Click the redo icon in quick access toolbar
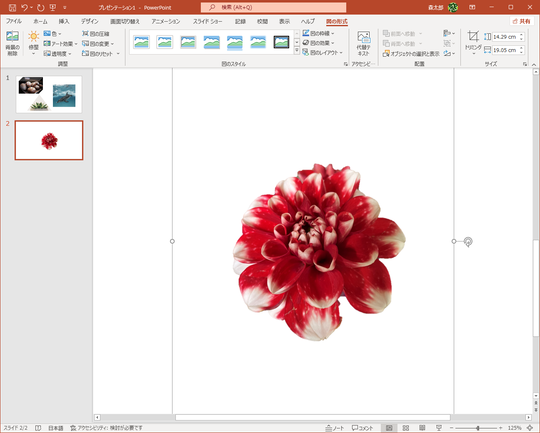This screenshot has height=433, width=540. tap(41, 7)
